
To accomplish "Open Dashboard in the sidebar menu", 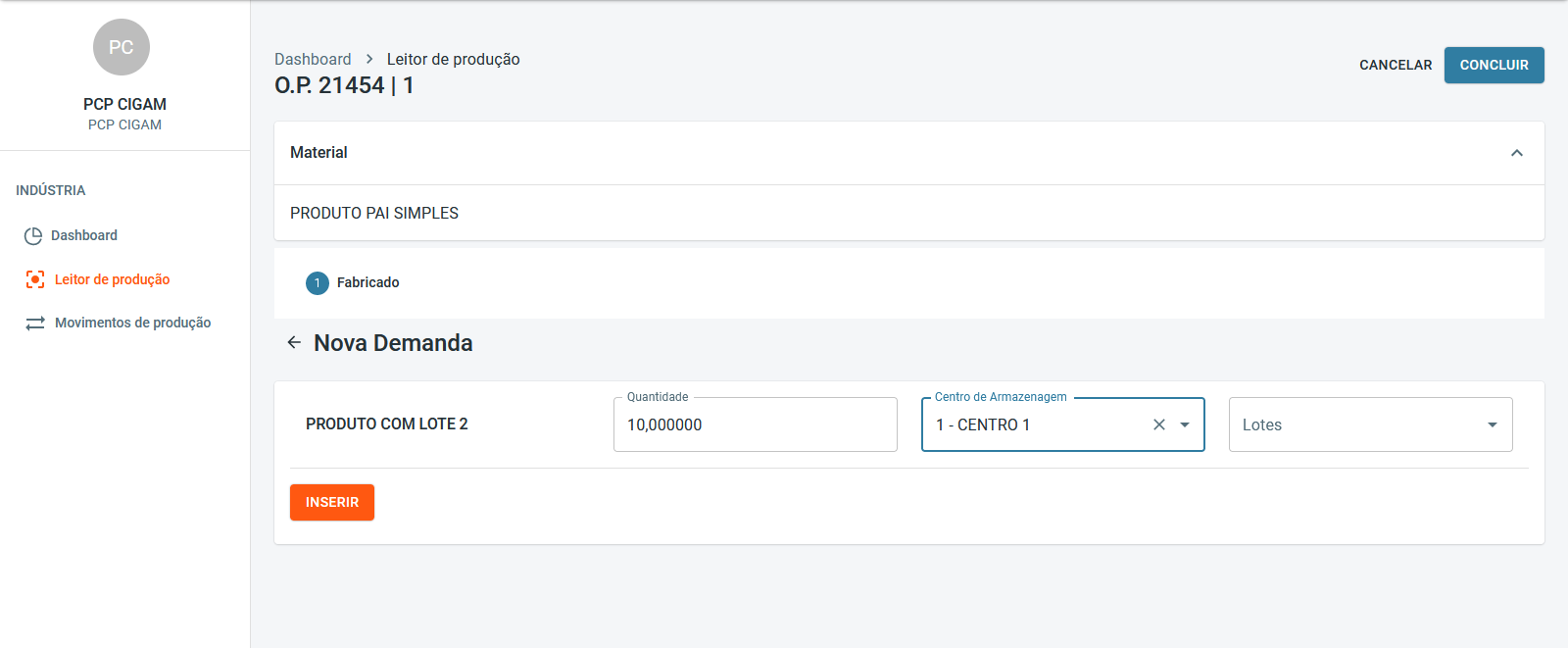I will (x=84, y=236).
